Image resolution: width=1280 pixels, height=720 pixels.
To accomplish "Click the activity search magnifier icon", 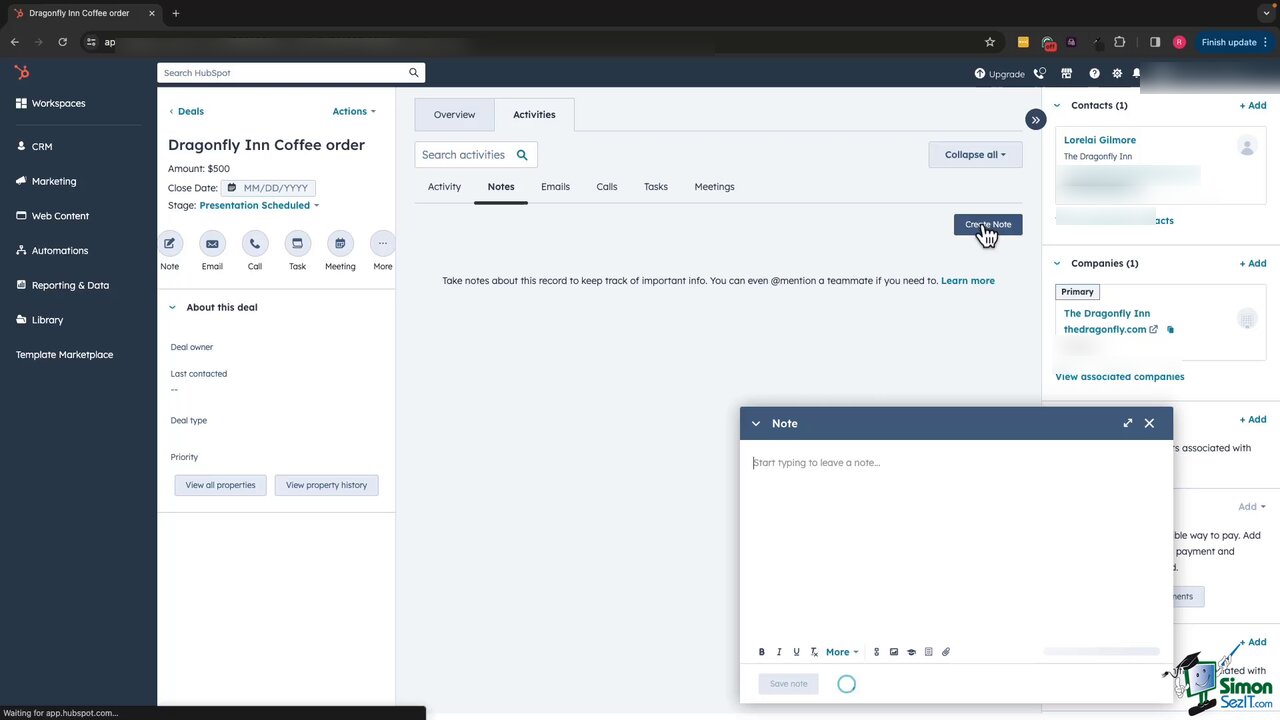I will click(x=522, y=155).
